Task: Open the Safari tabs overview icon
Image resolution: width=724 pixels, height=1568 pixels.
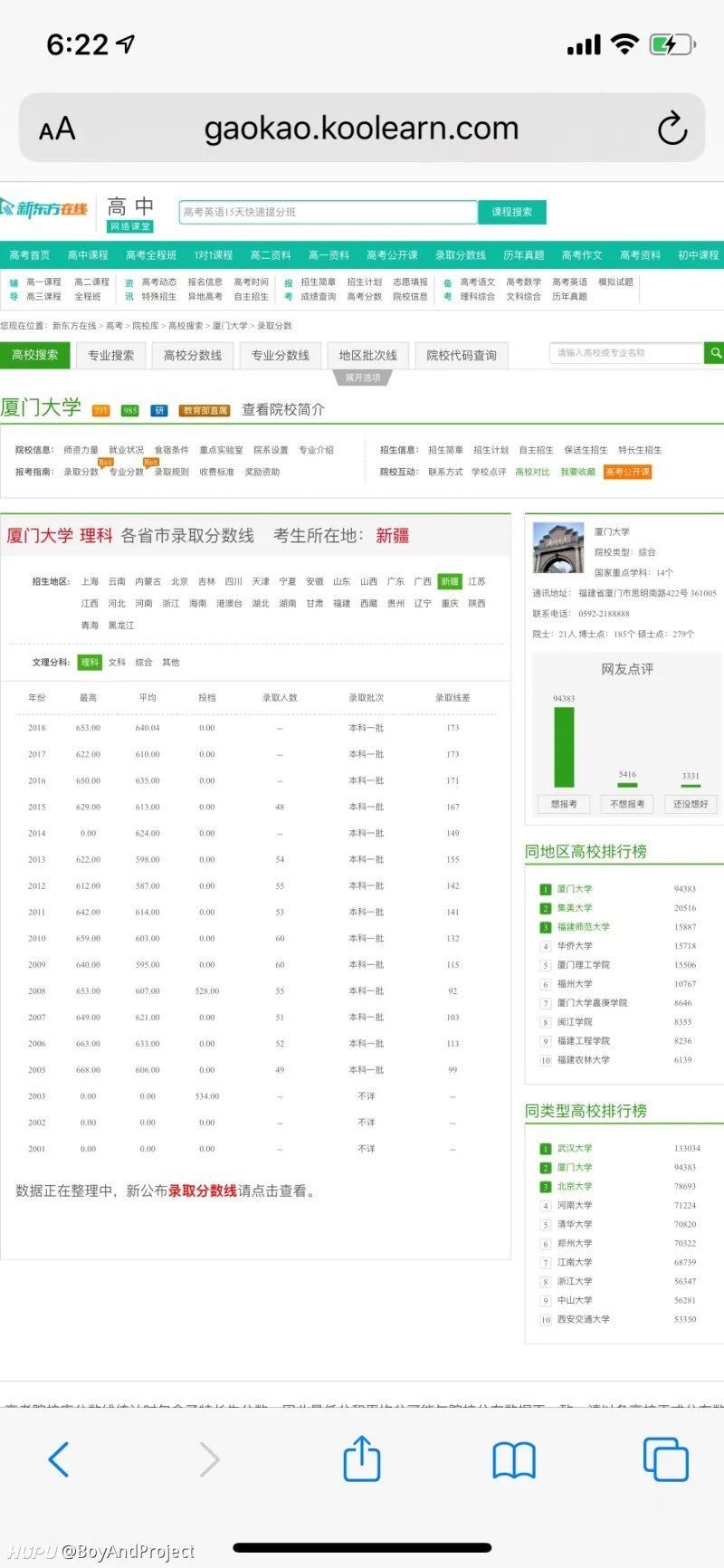Action: point(665,1459)
